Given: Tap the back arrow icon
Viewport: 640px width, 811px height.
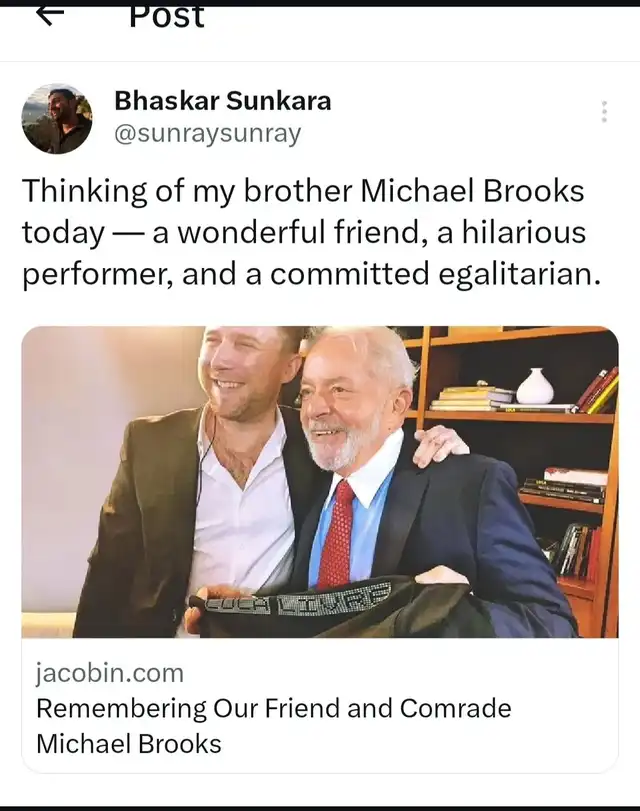Looking at the screenshot, I should click(x=50, y=16).
